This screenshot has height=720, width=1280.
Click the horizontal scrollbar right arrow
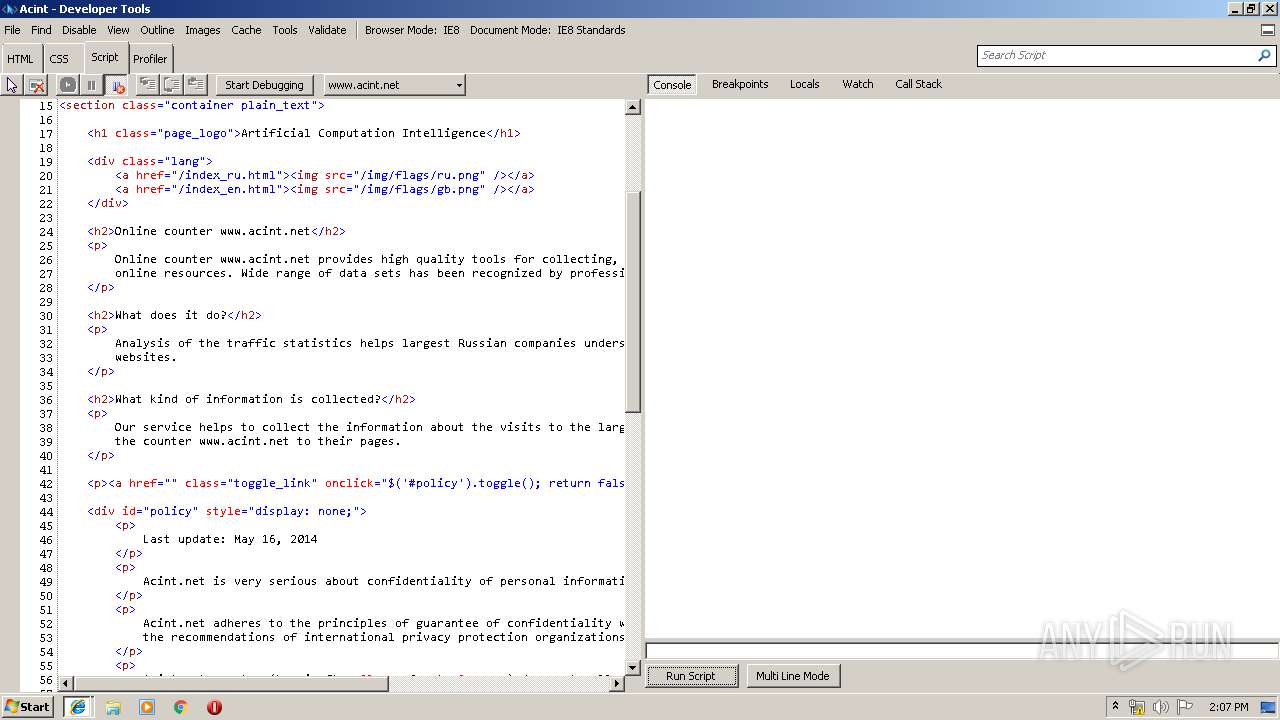point(617,683)
